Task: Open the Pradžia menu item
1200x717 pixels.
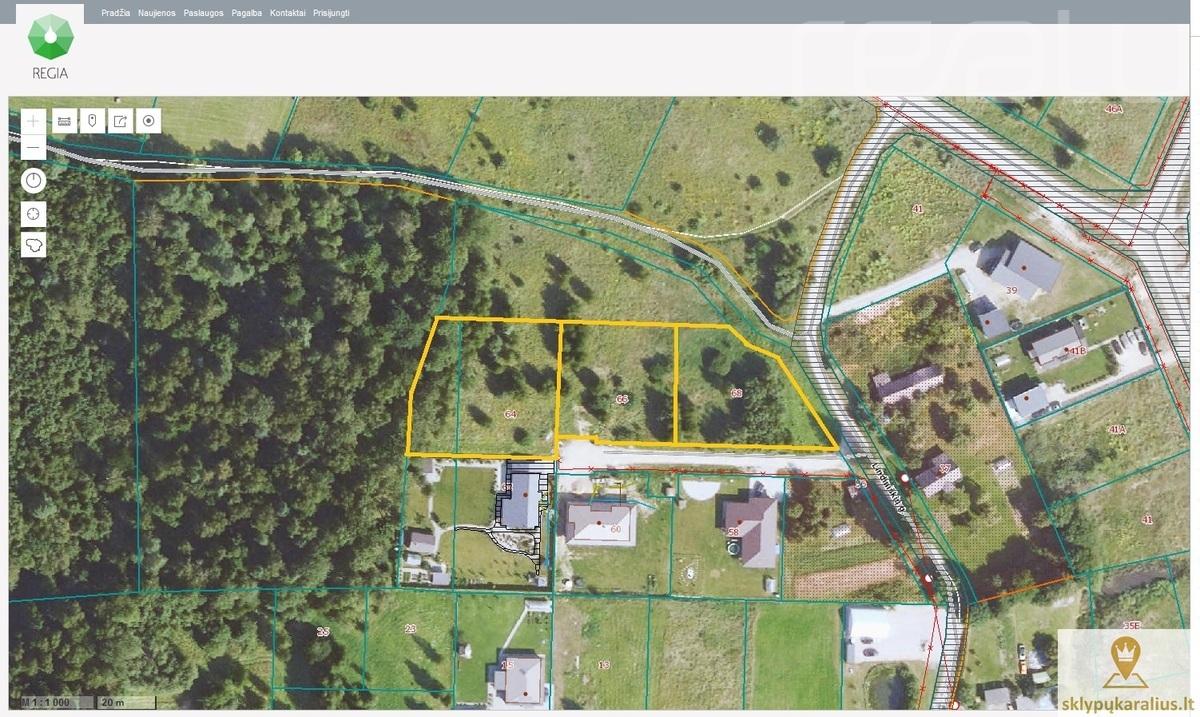Action: [116, 13]
